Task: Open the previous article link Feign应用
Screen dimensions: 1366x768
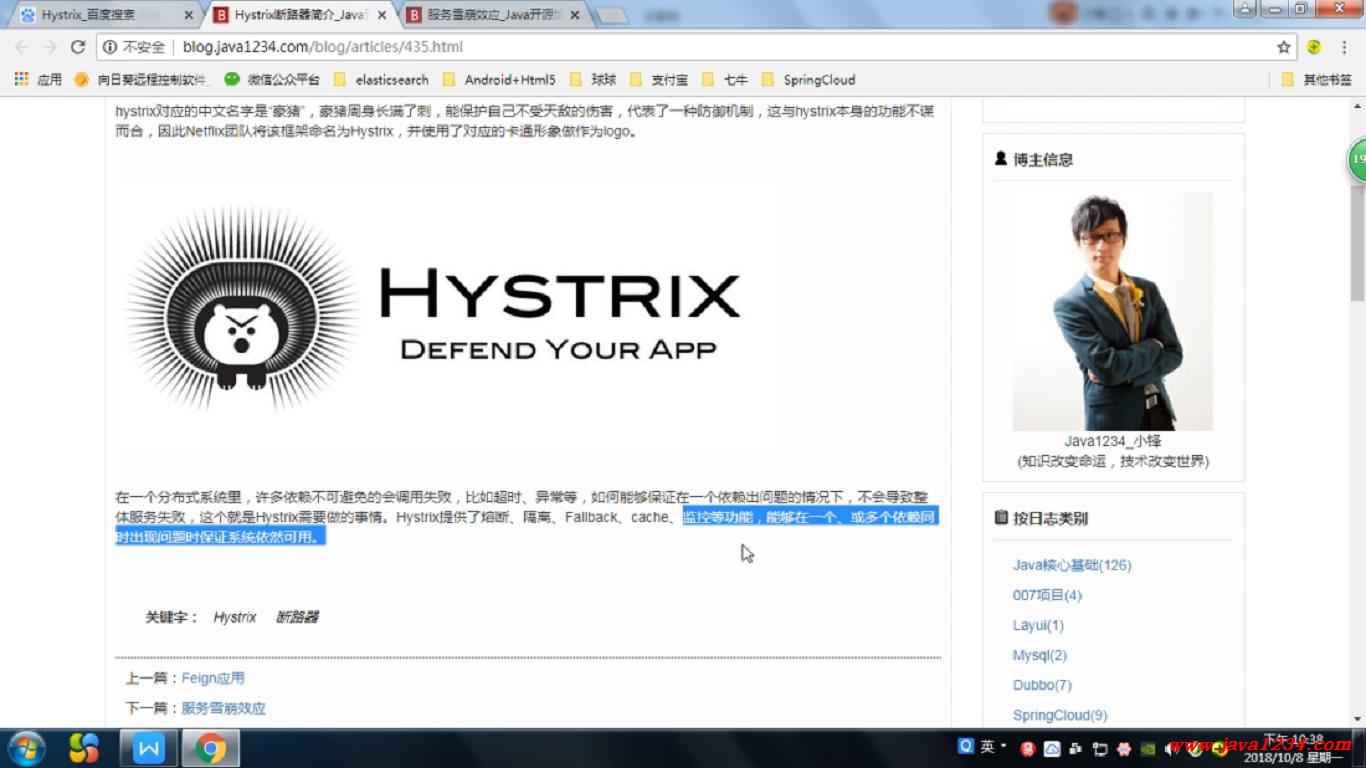Action: tap(213, 678)
